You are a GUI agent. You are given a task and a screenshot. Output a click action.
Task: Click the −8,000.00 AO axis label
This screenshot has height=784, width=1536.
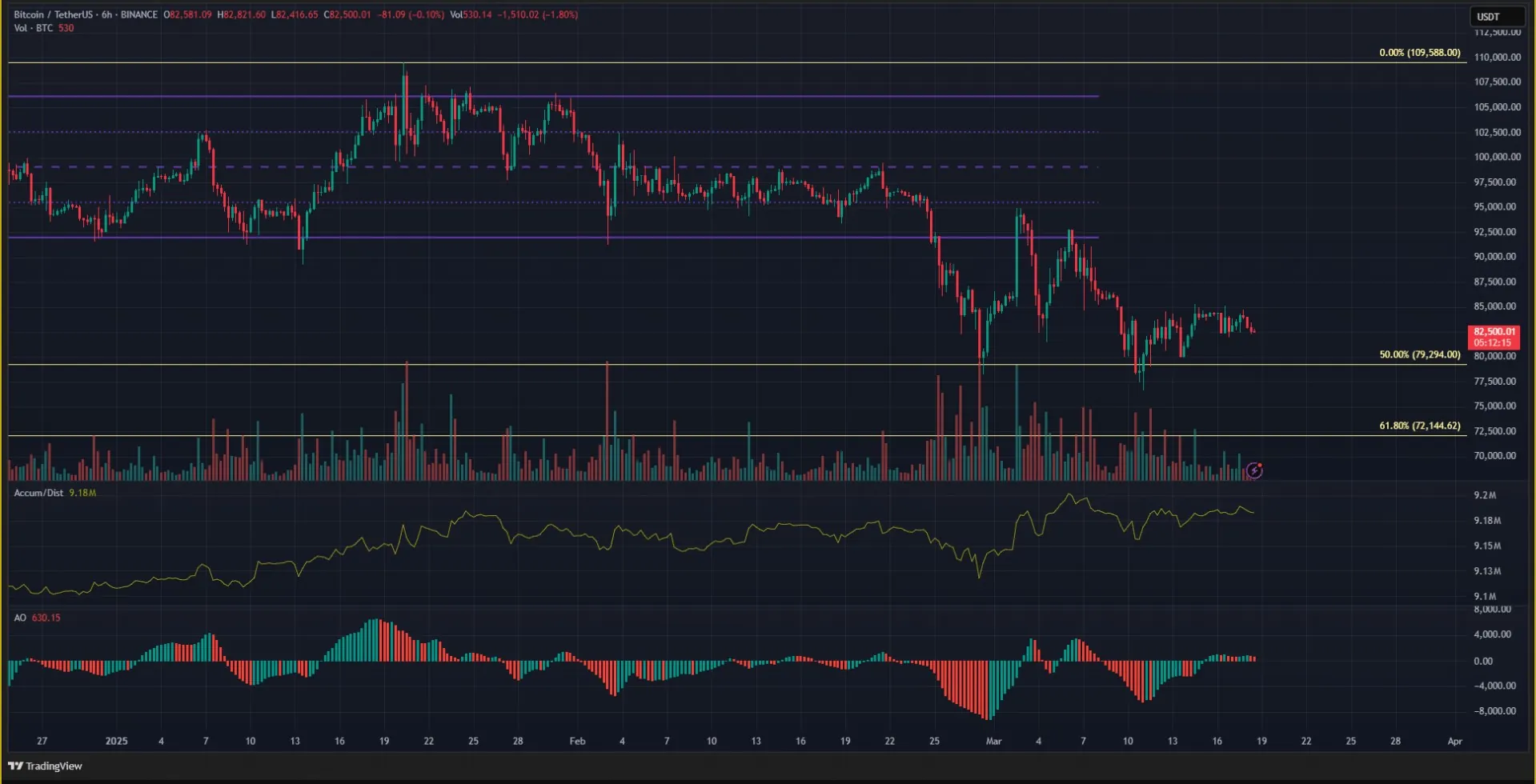(x=1494, y=711)
